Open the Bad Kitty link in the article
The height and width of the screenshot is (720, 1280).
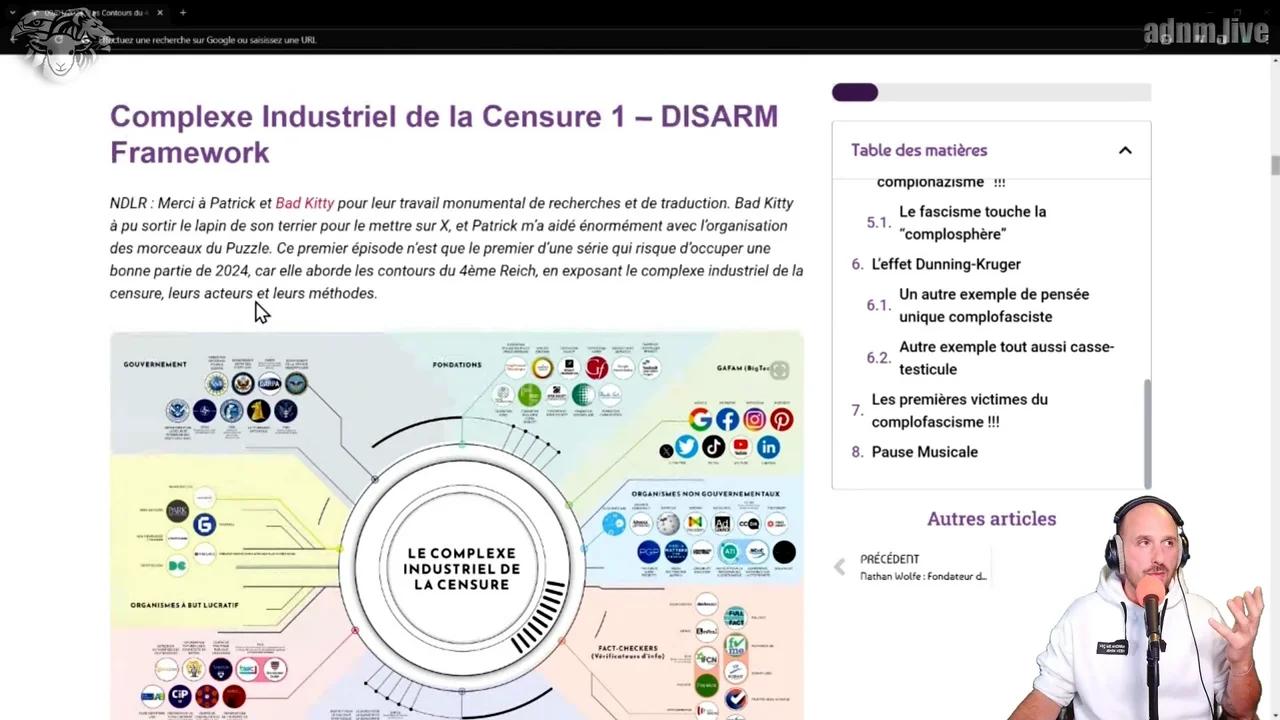[305, 203]
